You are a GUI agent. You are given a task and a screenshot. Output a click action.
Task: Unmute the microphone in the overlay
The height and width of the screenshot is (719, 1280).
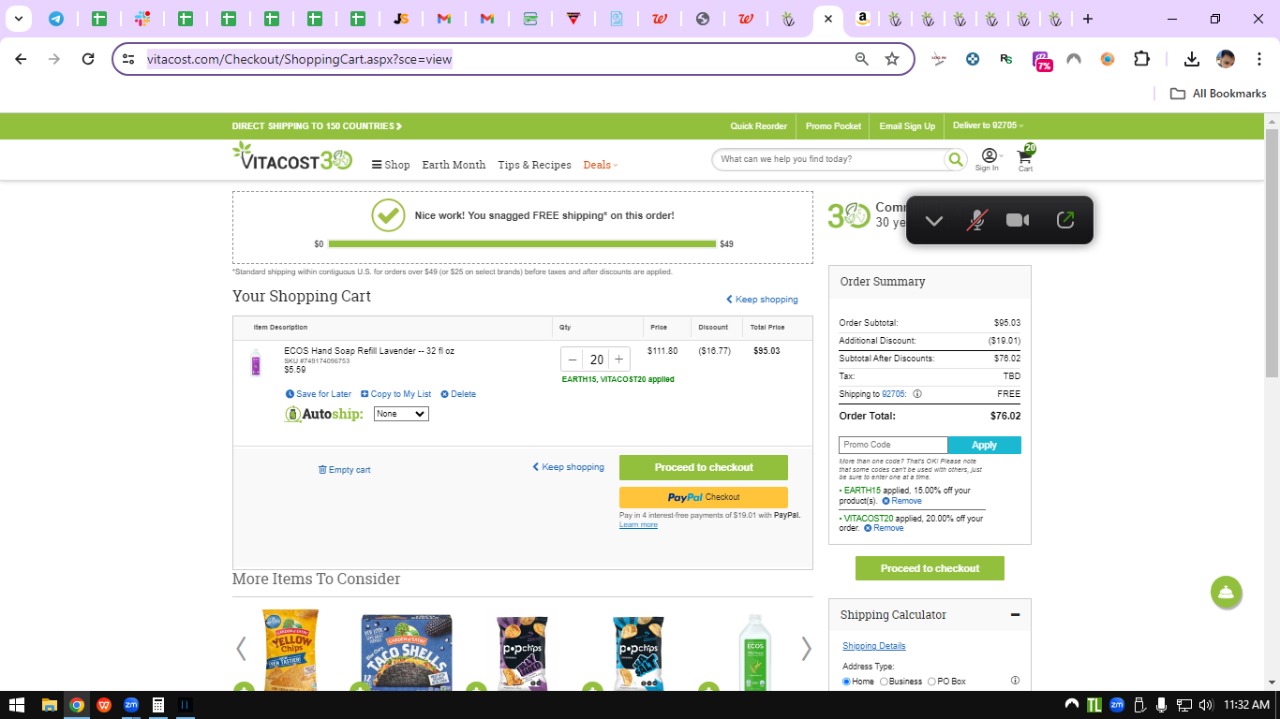click(x=976, y=220)
